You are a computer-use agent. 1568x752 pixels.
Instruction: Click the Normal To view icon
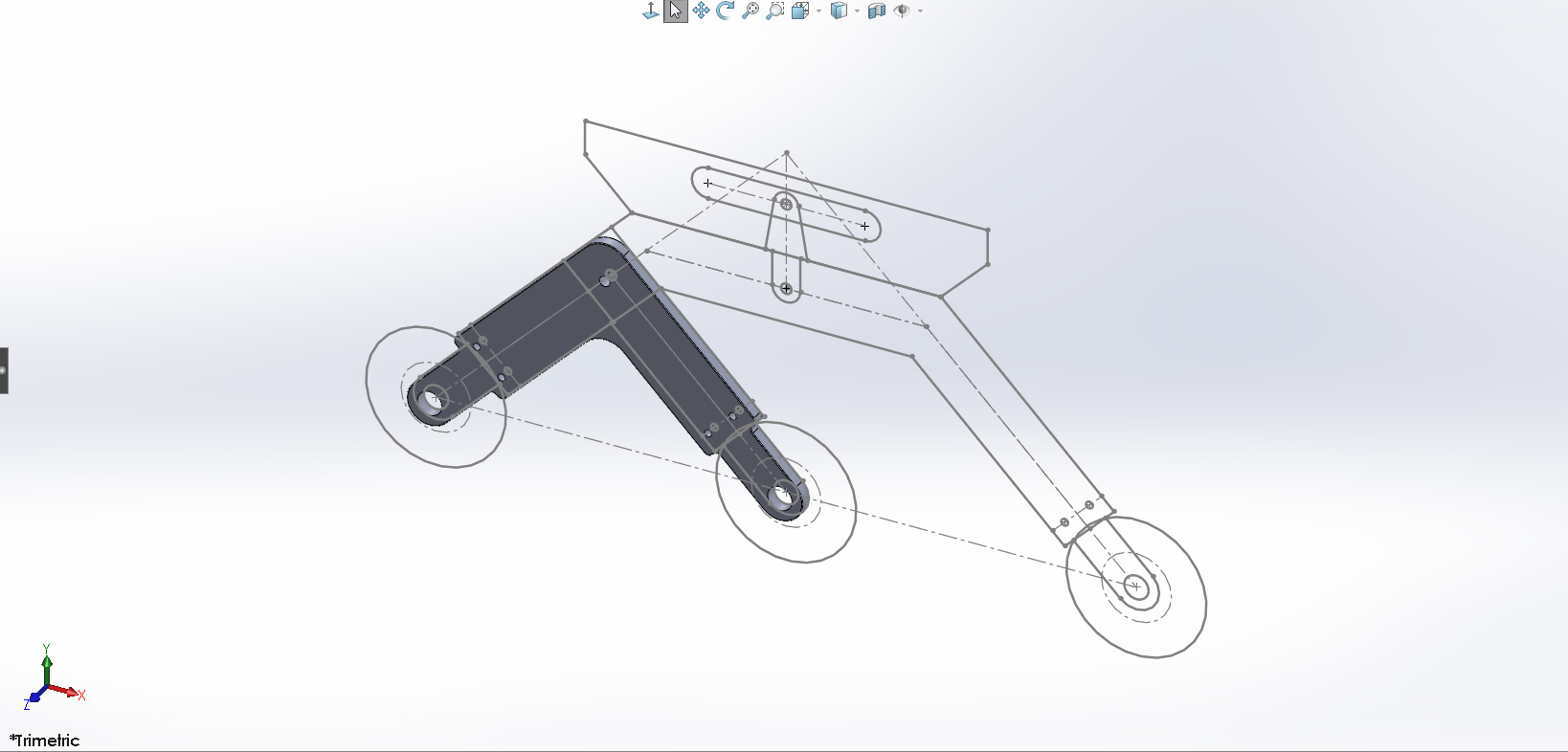point(650,11)
